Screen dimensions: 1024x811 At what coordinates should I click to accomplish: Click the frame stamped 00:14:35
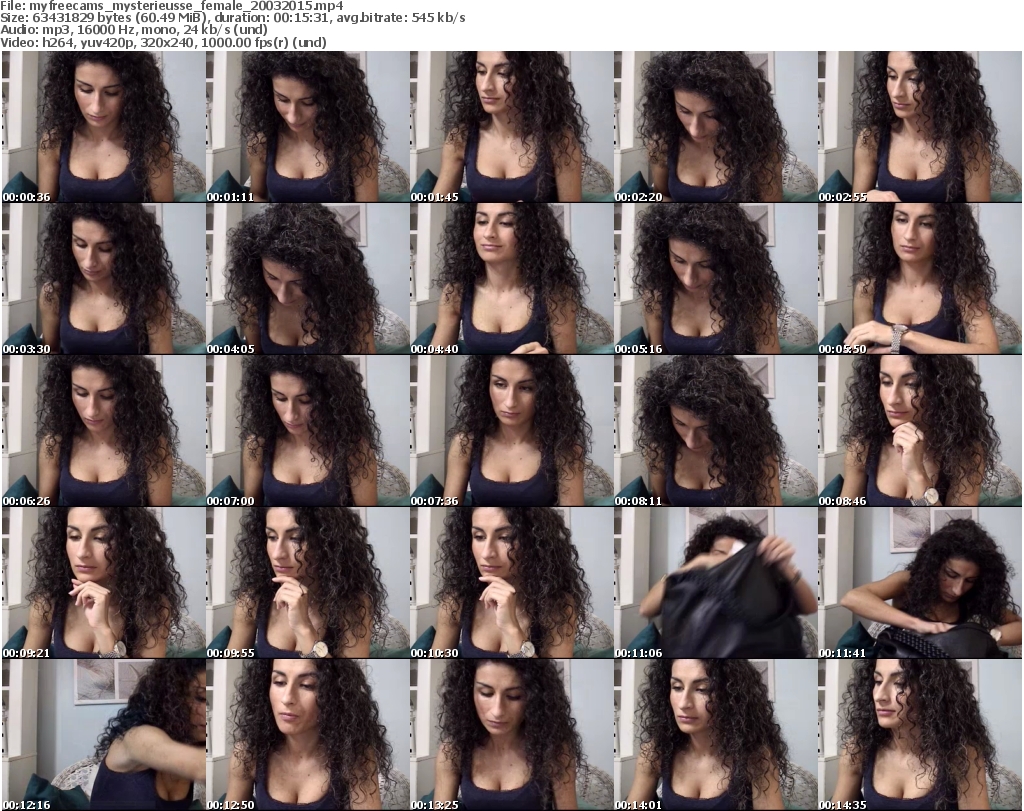point(920,735)
